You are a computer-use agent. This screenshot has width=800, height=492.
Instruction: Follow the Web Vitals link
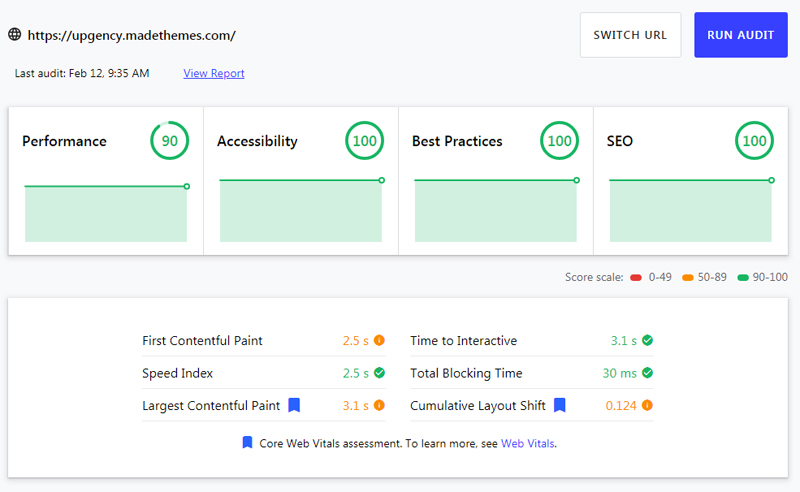click(527, 443)
